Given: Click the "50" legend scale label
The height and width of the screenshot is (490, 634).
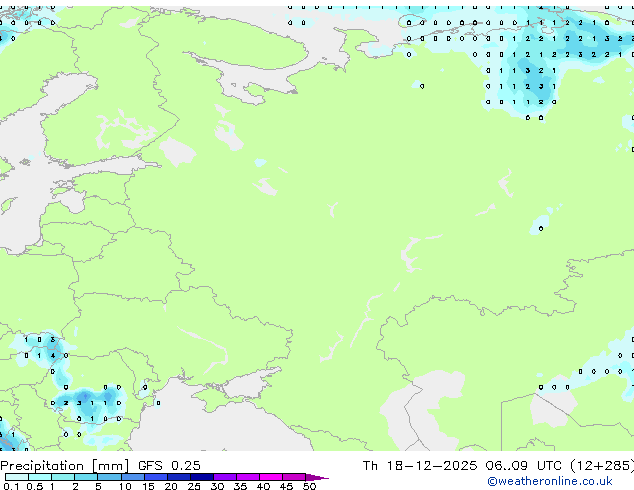Looking at the screenshot, I should tap(309, 486).
